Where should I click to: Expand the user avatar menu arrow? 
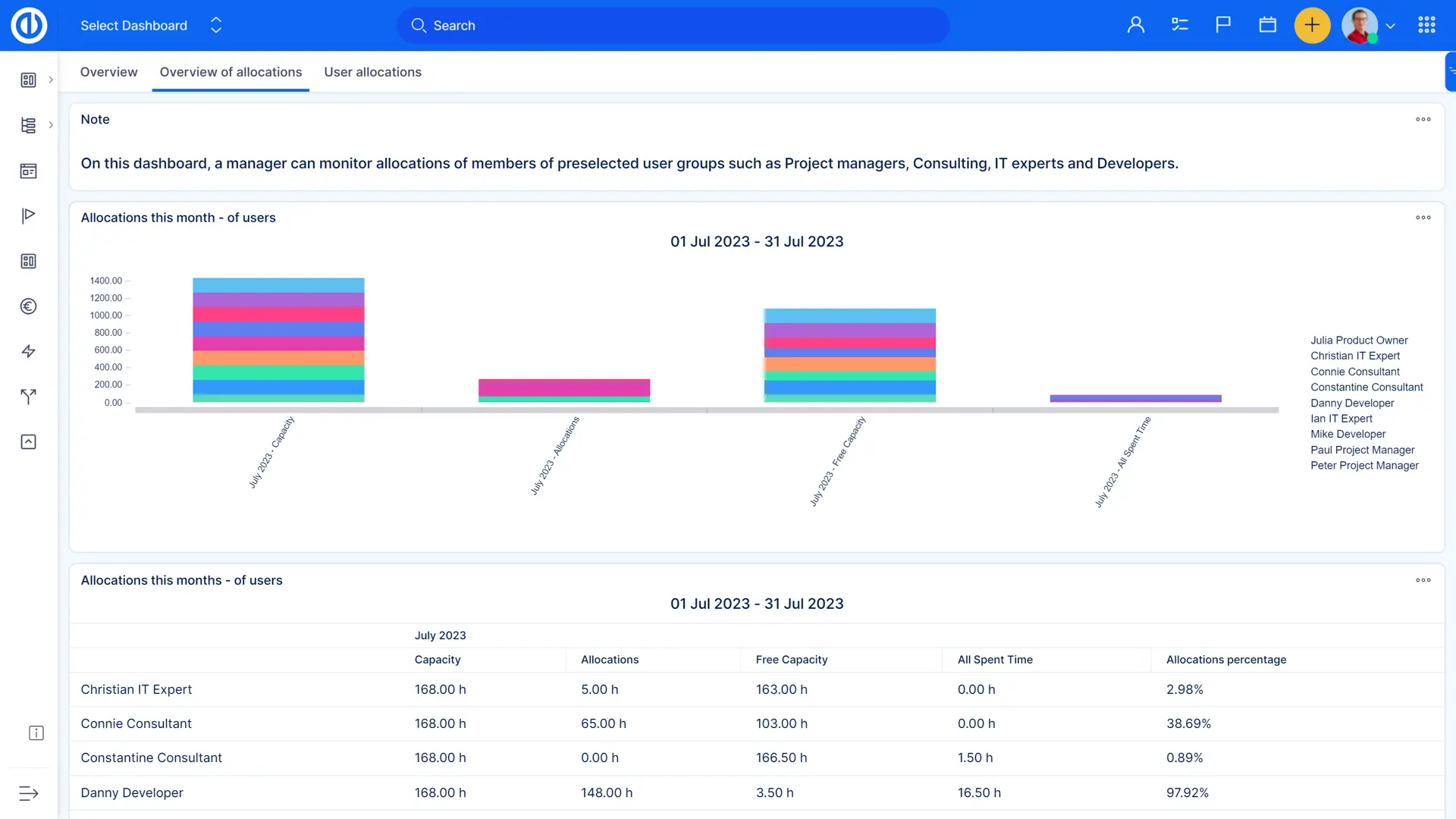click(x=1390, y=26)
